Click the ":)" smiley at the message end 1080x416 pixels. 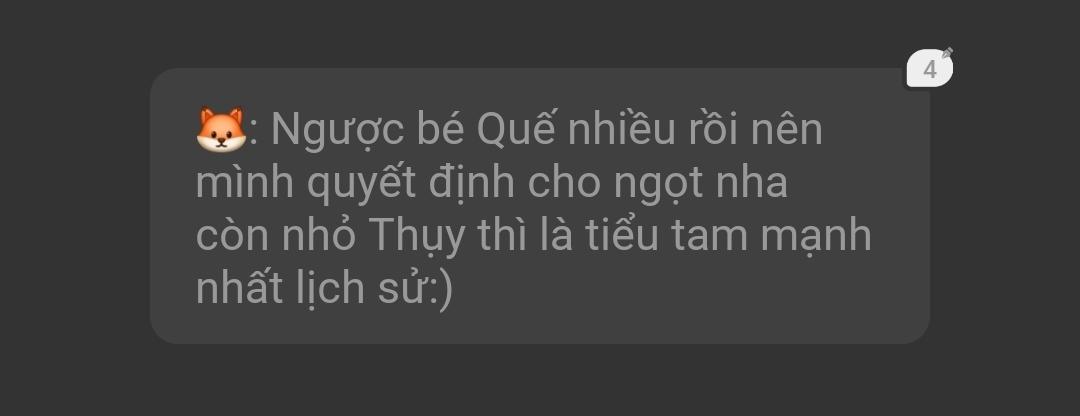437,290
